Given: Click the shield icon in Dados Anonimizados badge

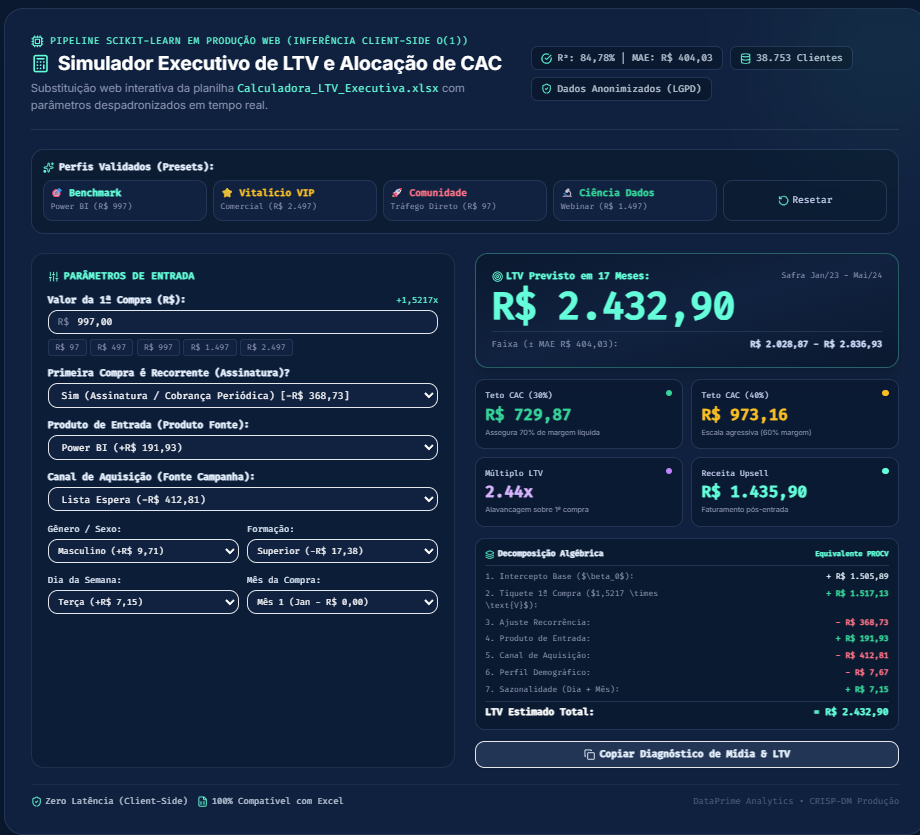Looking at the screenshot, I should point(546,89).
